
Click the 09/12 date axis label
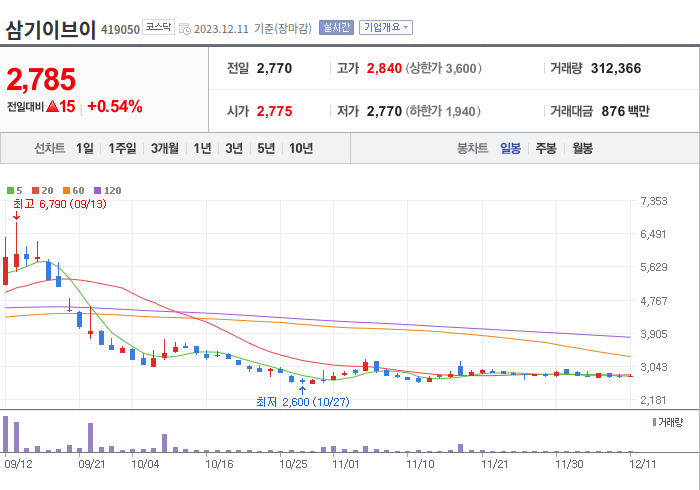(18, 464)
